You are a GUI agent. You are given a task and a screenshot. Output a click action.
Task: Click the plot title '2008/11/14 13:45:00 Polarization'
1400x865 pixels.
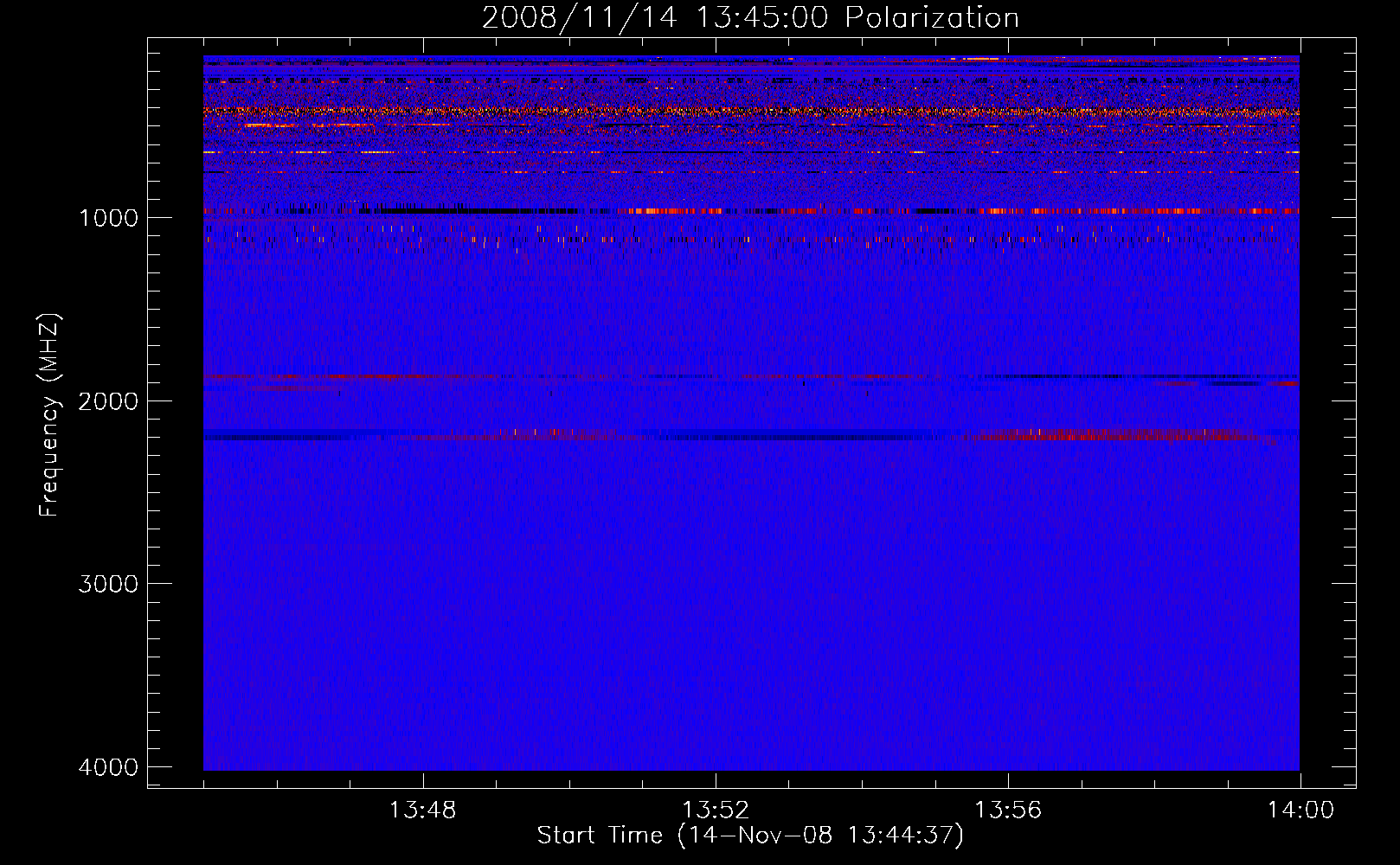(750, 17)
